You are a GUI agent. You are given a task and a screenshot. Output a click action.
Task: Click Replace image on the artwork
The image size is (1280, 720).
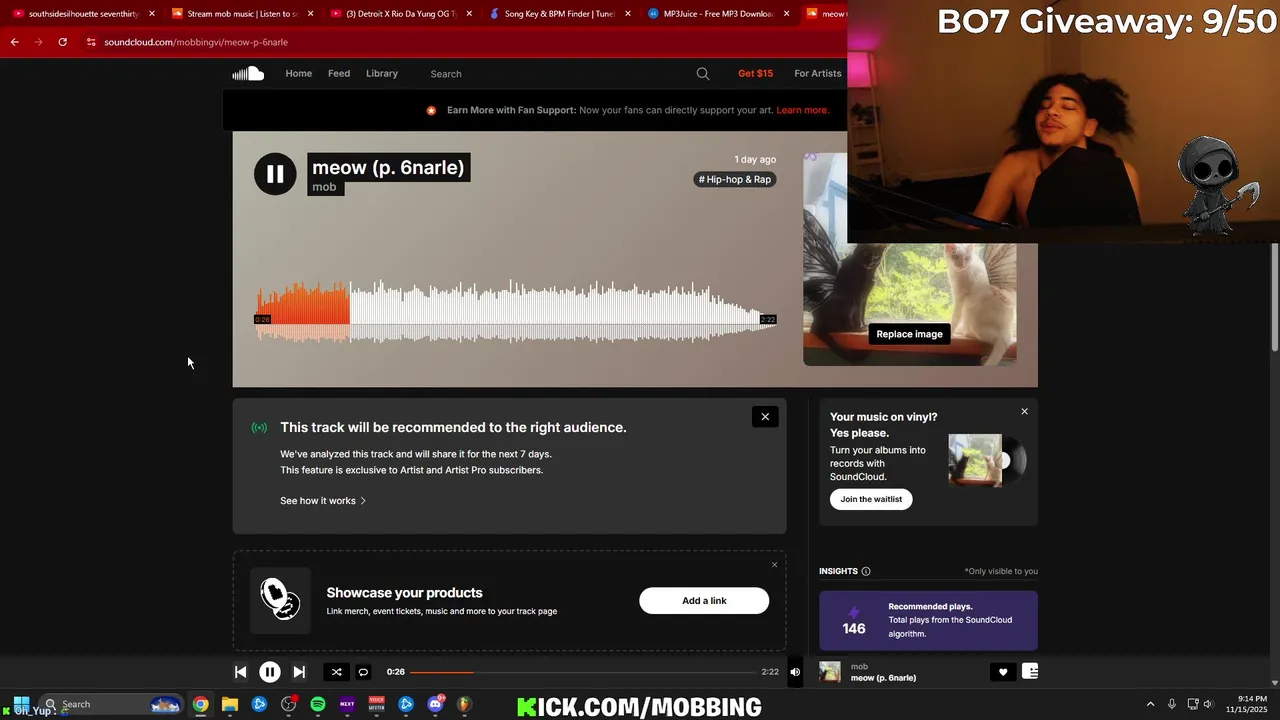click(x=909, y=334)
